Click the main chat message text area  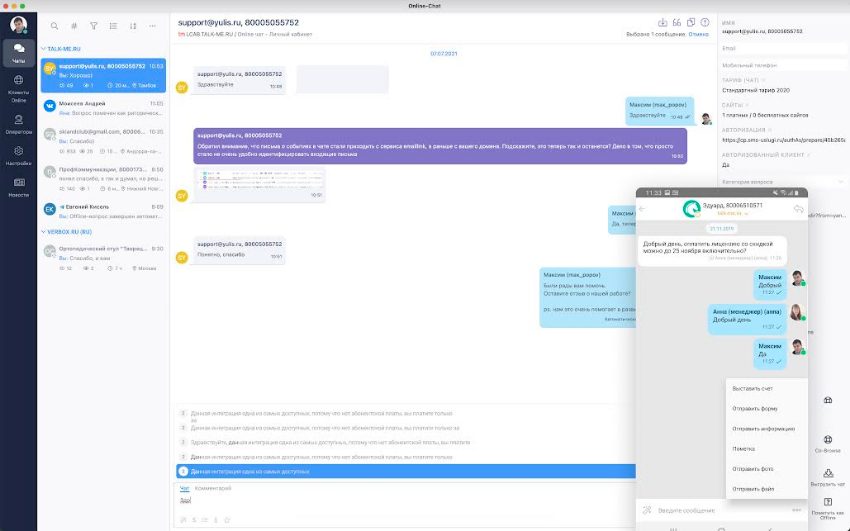404,503
